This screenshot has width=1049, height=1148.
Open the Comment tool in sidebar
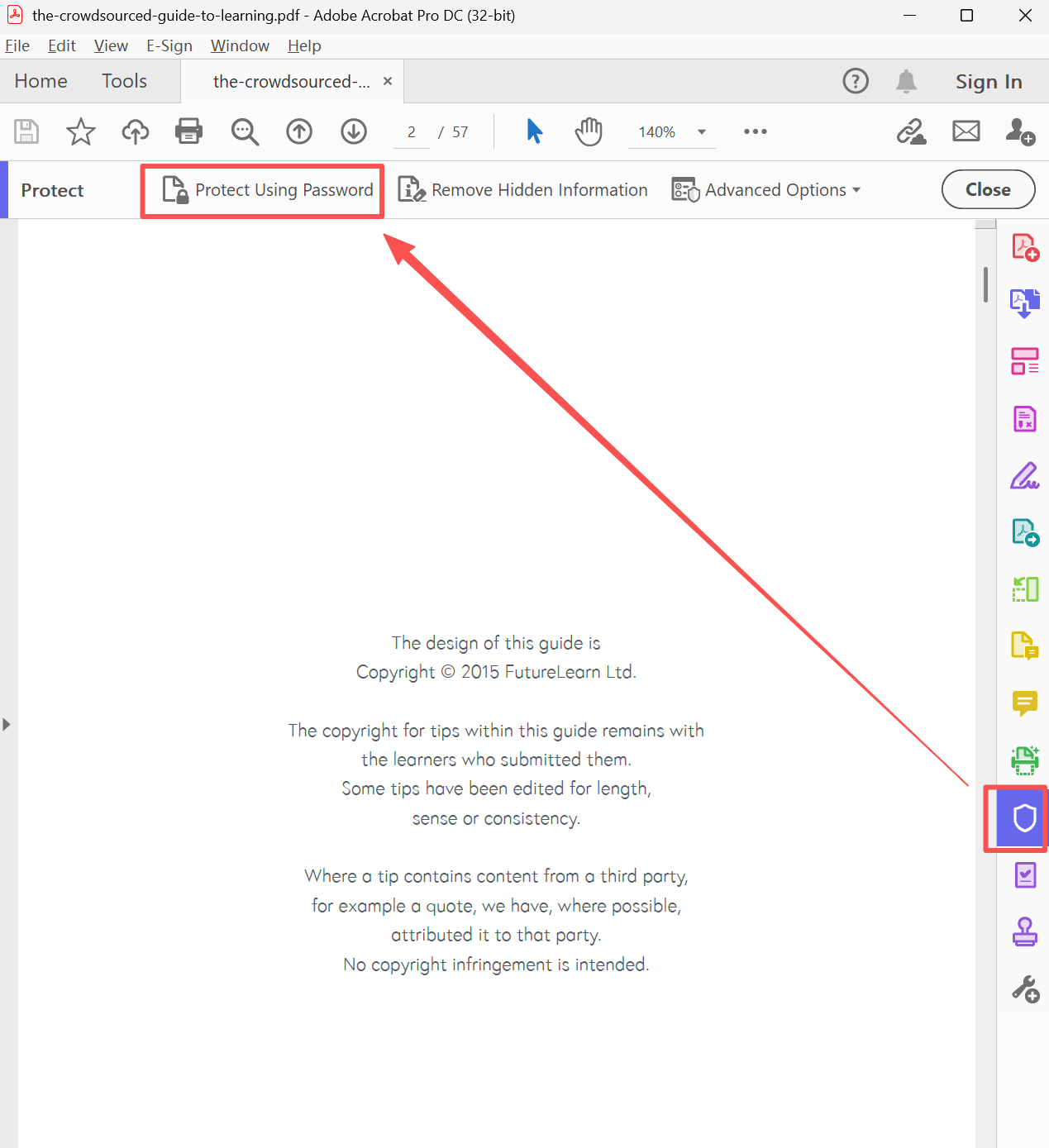click(1024, 703)
